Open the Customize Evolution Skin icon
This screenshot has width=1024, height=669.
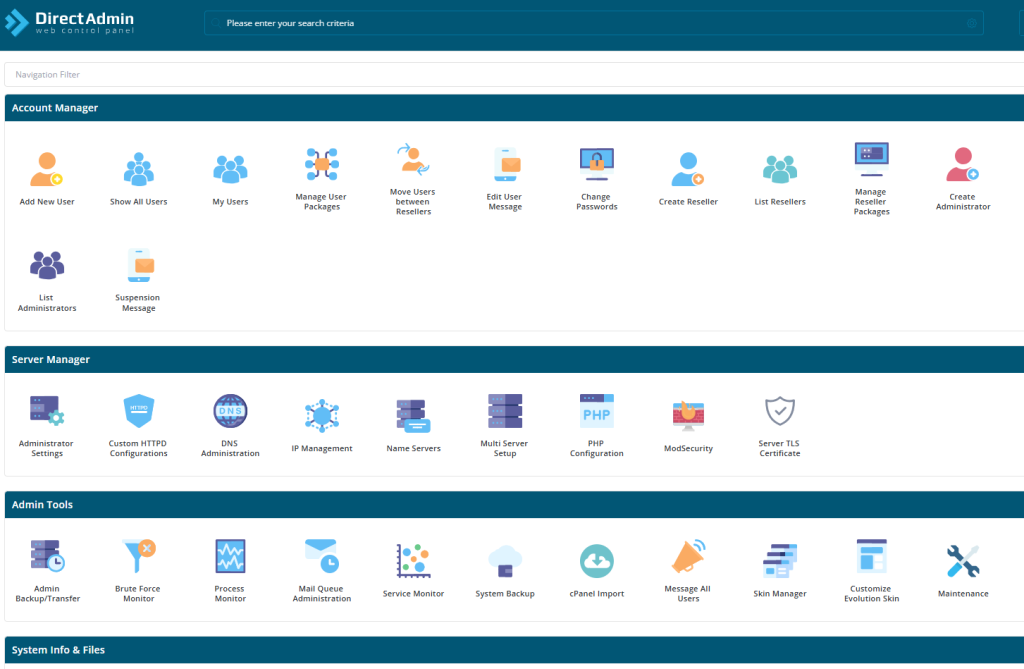[x=872, y=556]
